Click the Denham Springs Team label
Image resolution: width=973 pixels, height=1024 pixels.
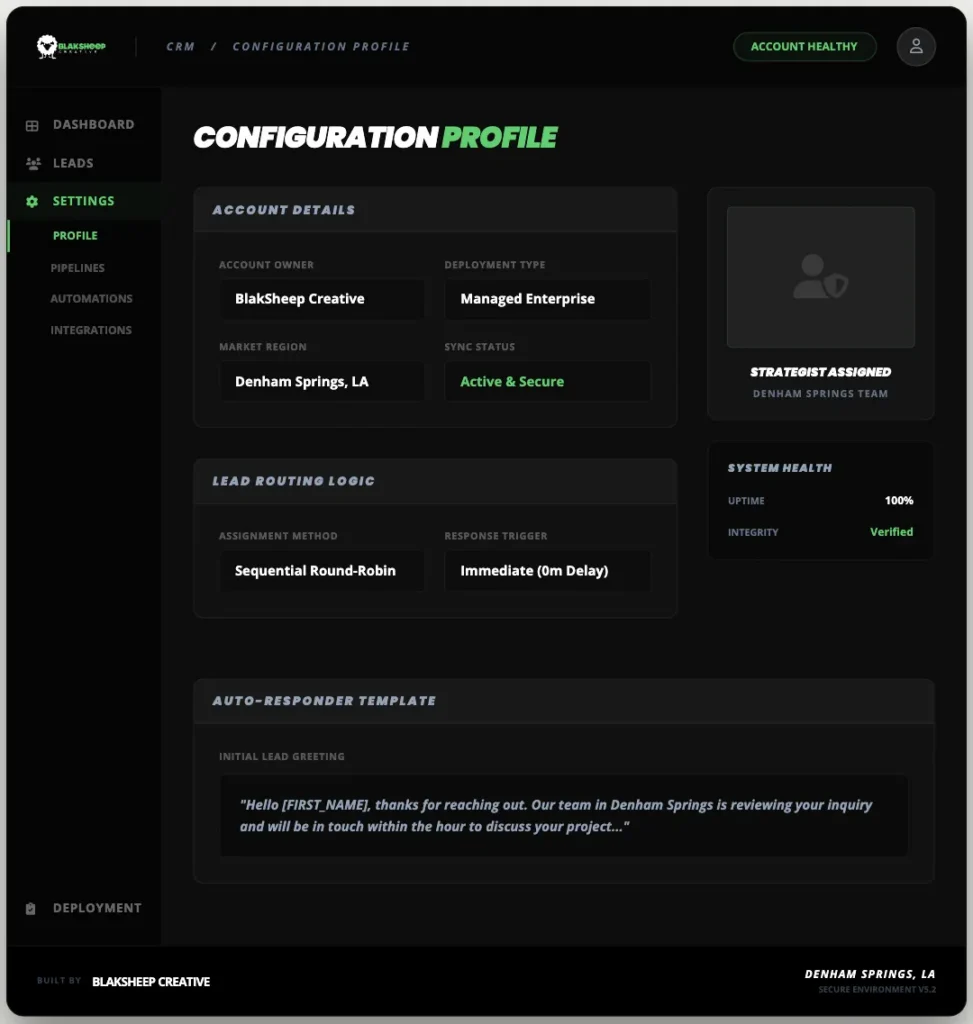coord(820,394)
